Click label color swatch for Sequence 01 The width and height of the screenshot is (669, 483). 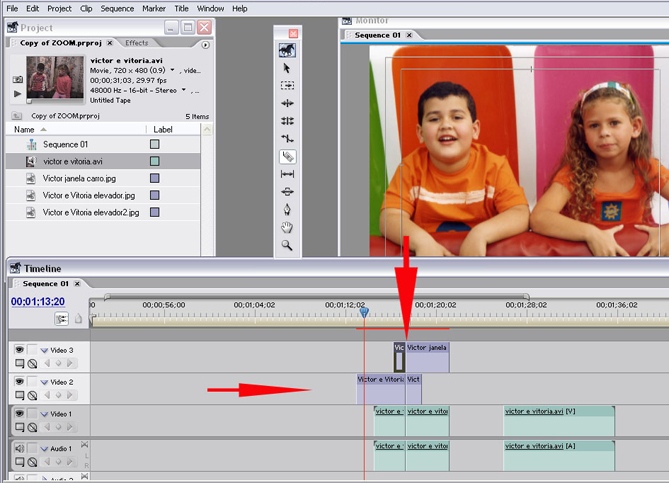pos(154,144)
